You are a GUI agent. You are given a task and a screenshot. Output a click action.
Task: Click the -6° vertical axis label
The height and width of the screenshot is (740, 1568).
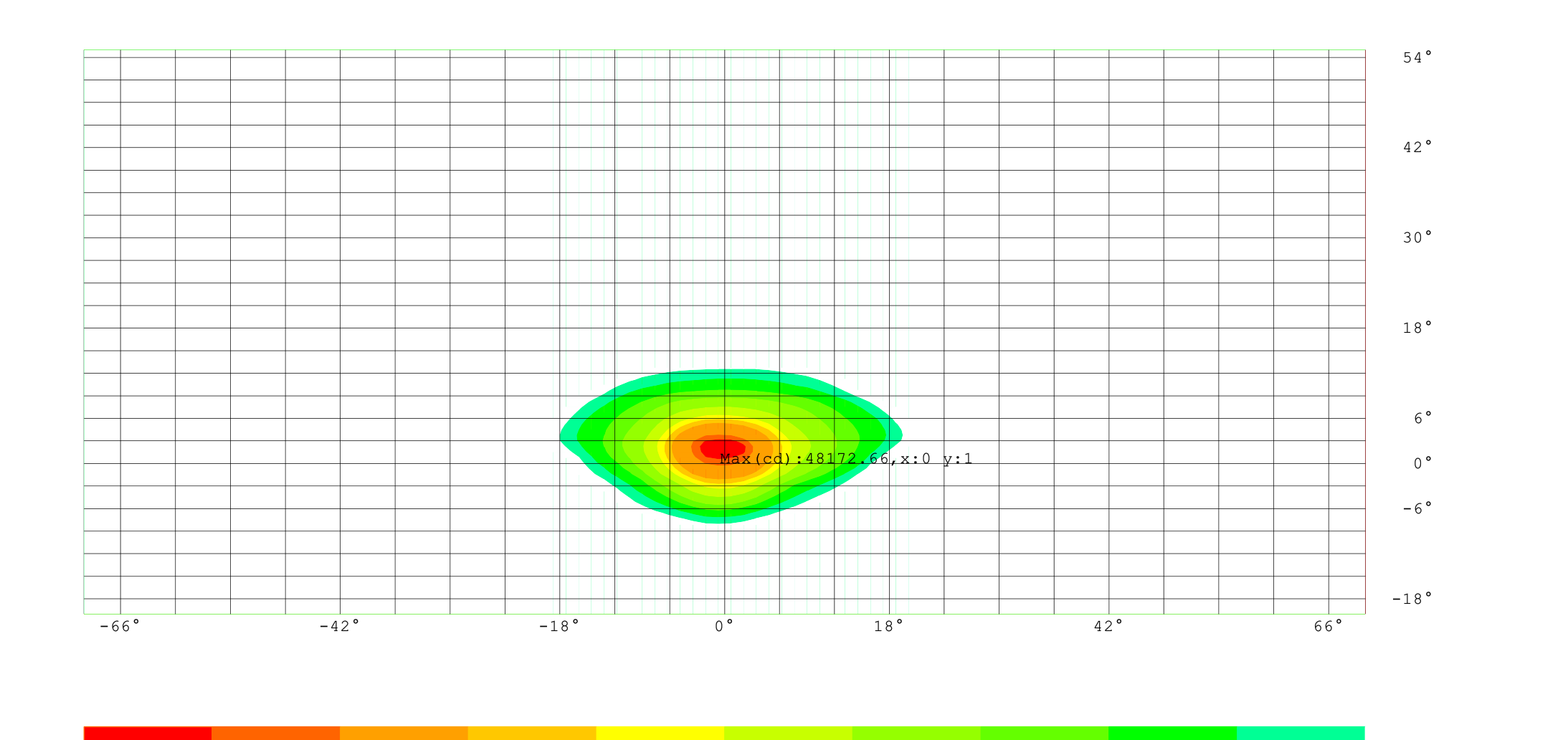(x=1417, y=509)
